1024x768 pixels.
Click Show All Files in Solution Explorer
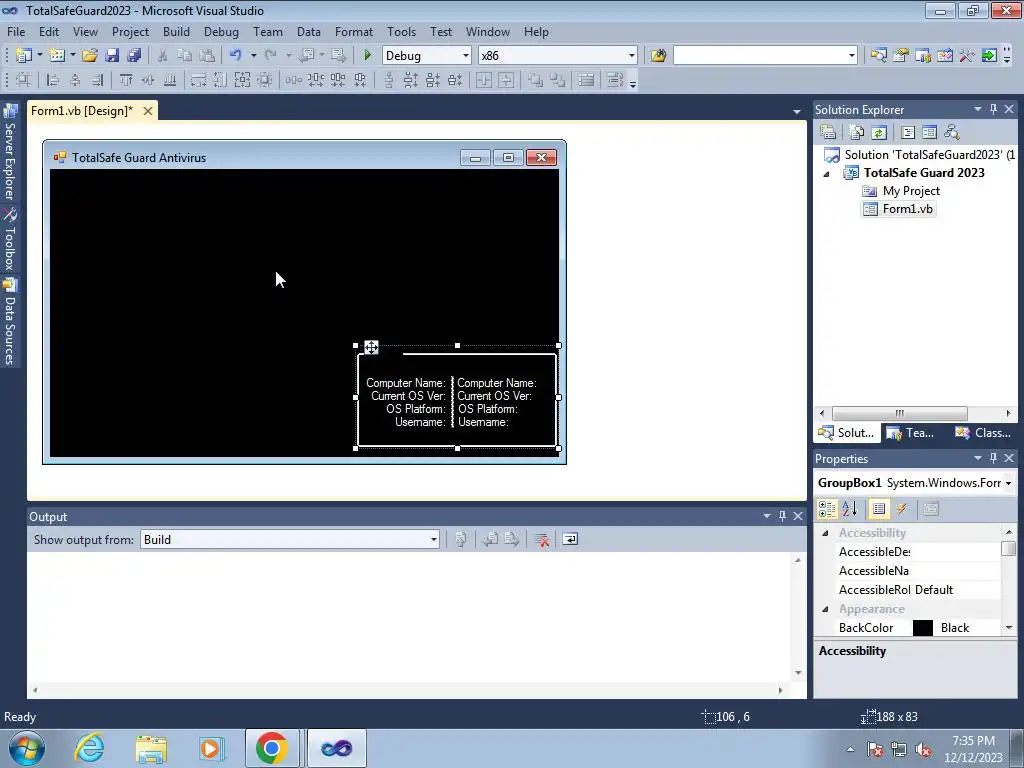857,133
